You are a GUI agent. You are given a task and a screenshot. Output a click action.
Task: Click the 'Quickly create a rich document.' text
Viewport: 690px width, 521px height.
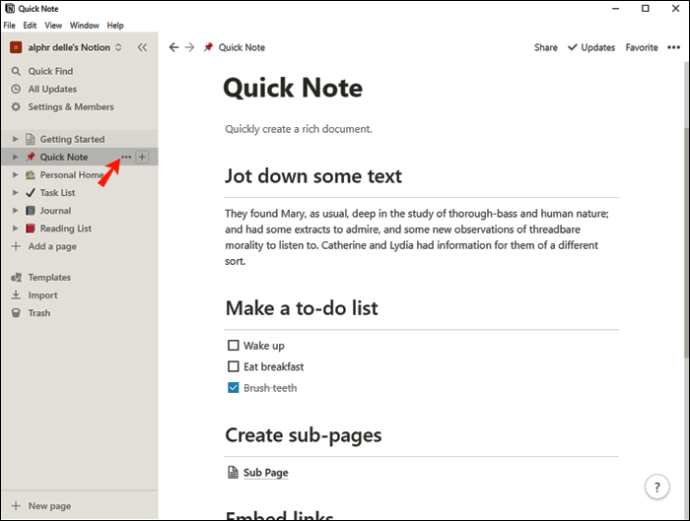(x=298, y=129)
